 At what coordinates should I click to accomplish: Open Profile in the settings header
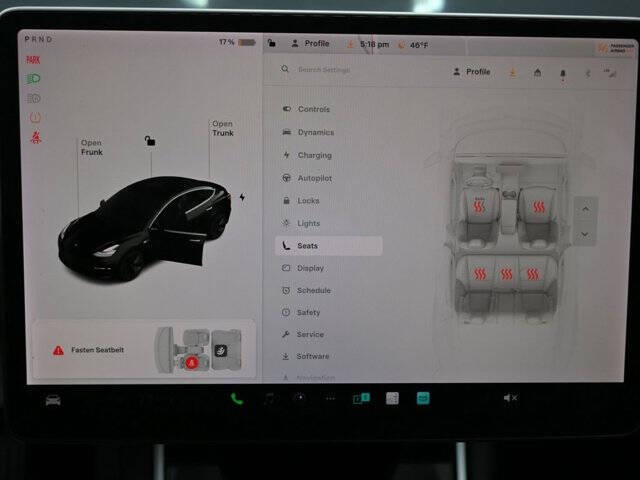pyautogui.click(x=471, y=72)
